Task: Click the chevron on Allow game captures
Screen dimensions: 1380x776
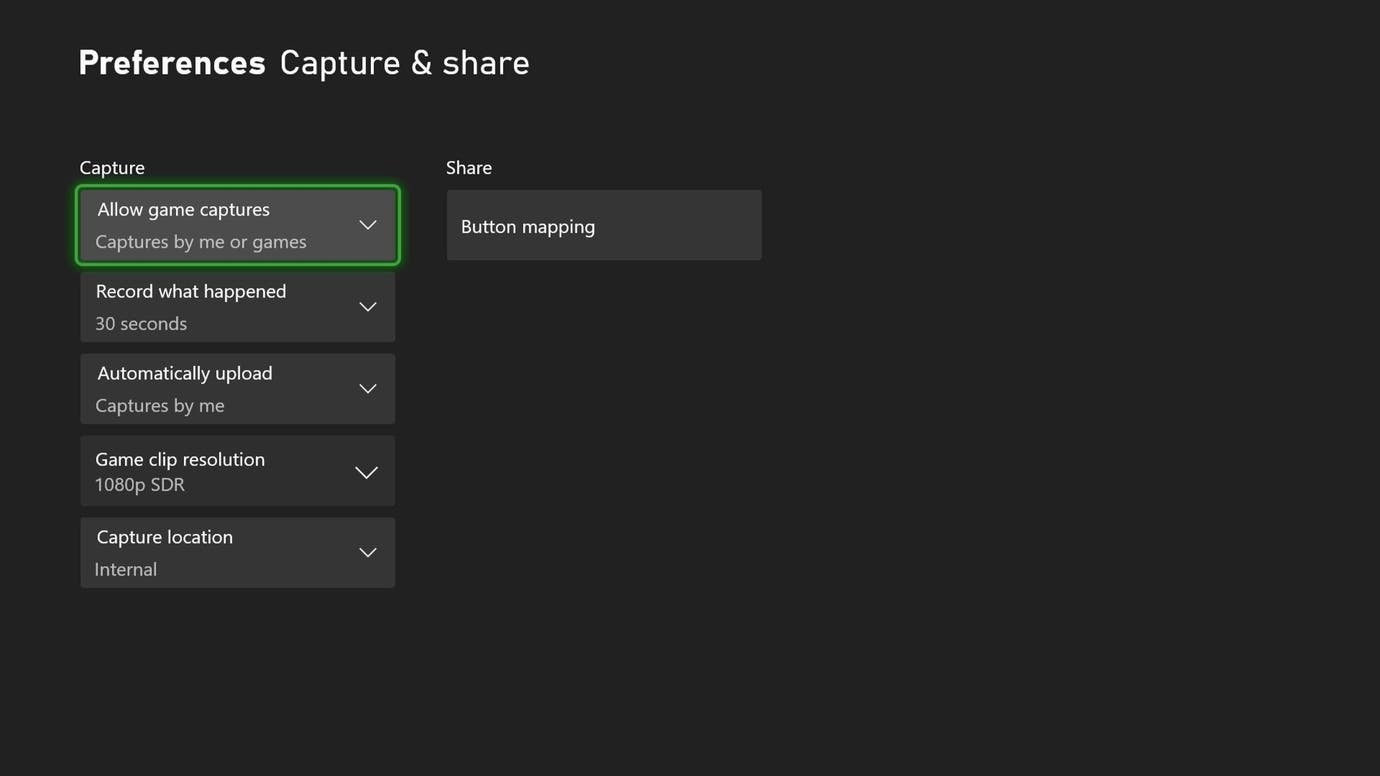Action: point(367,224)
